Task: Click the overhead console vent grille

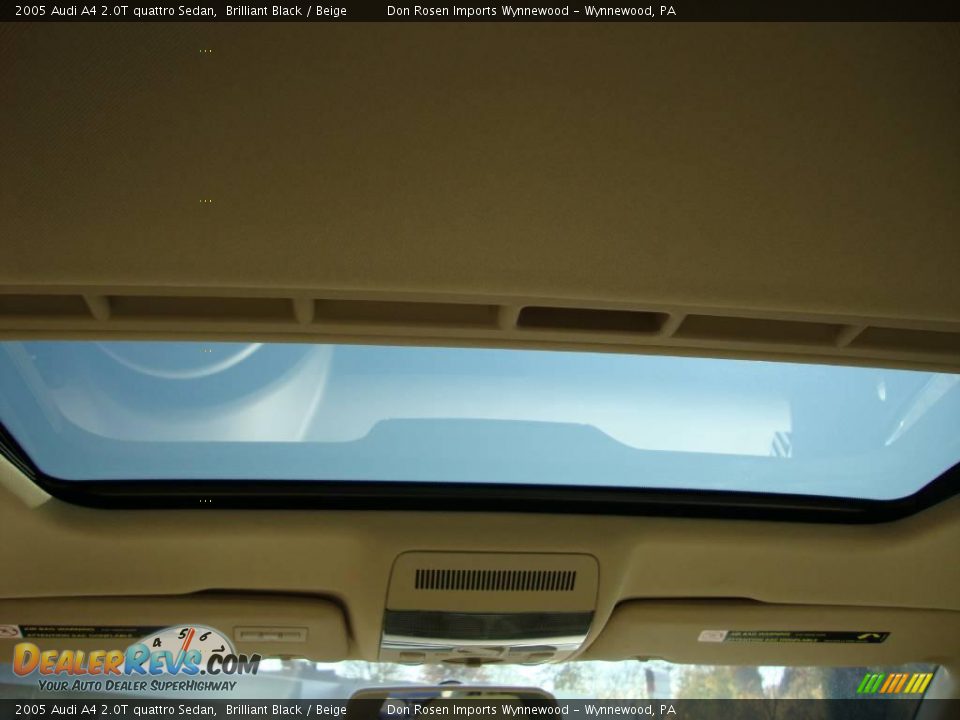Action: [x=495, y=580]
